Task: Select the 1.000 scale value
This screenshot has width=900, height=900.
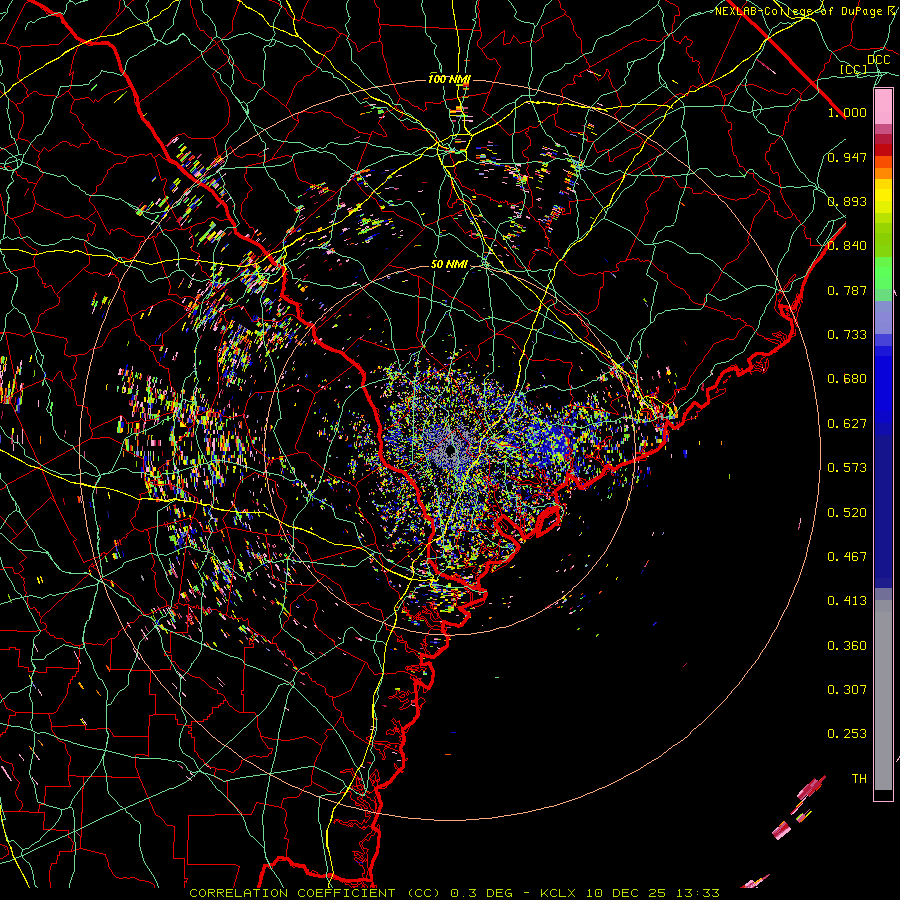Action: tap(847, 112)
